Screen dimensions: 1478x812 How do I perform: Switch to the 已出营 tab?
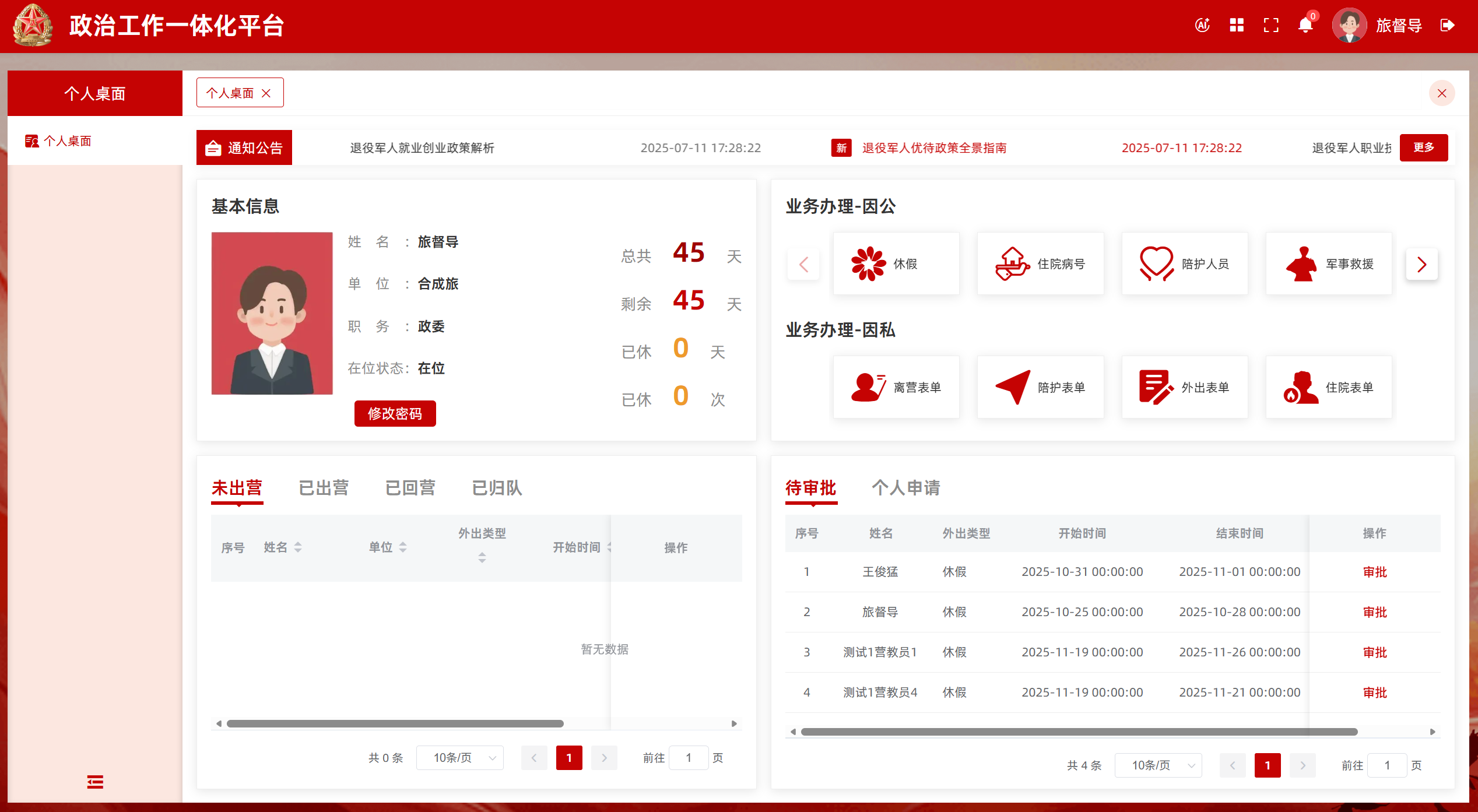(x=324, y=488)
